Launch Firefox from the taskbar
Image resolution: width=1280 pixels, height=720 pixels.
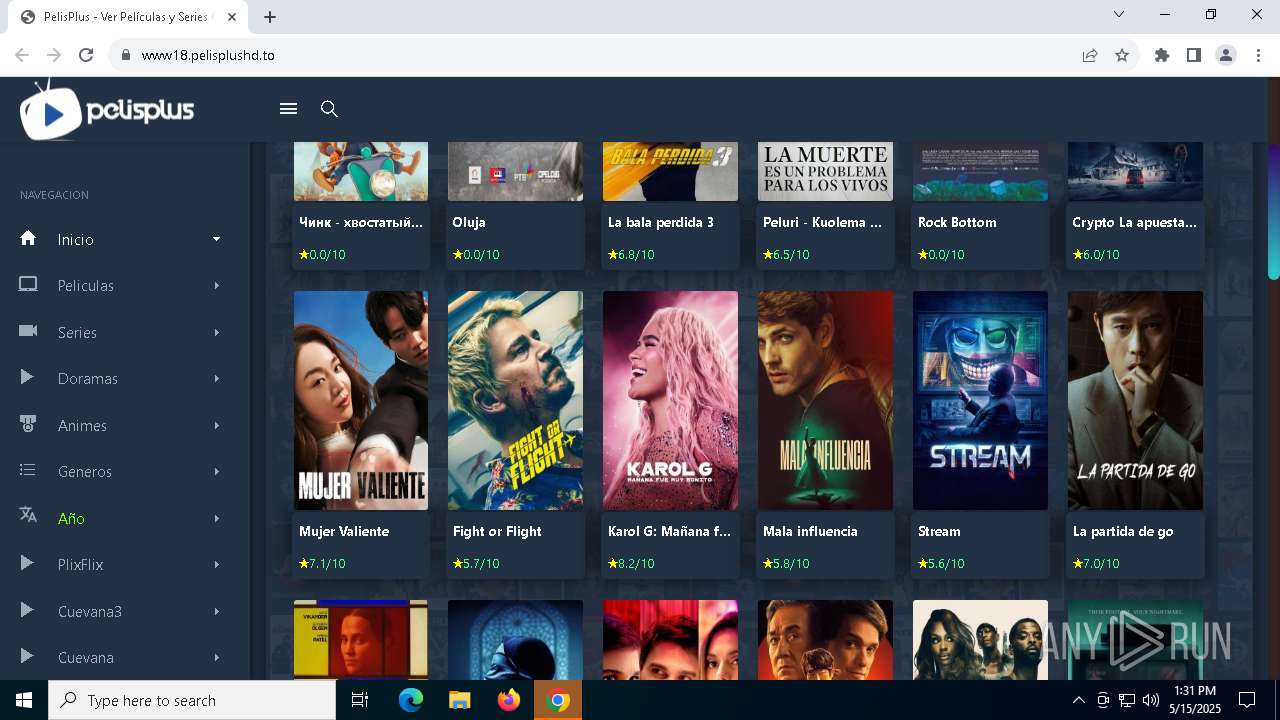(509, 700)
